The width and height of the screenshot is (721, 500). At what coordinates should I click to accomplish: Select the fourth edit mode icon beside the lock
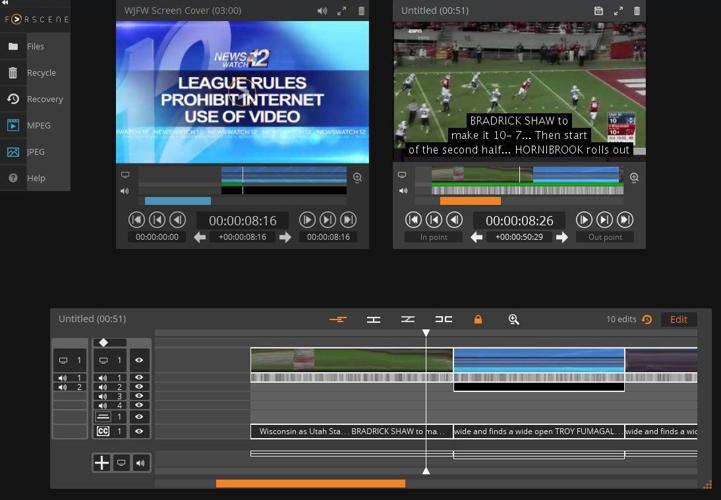click(x=443, y=319)
